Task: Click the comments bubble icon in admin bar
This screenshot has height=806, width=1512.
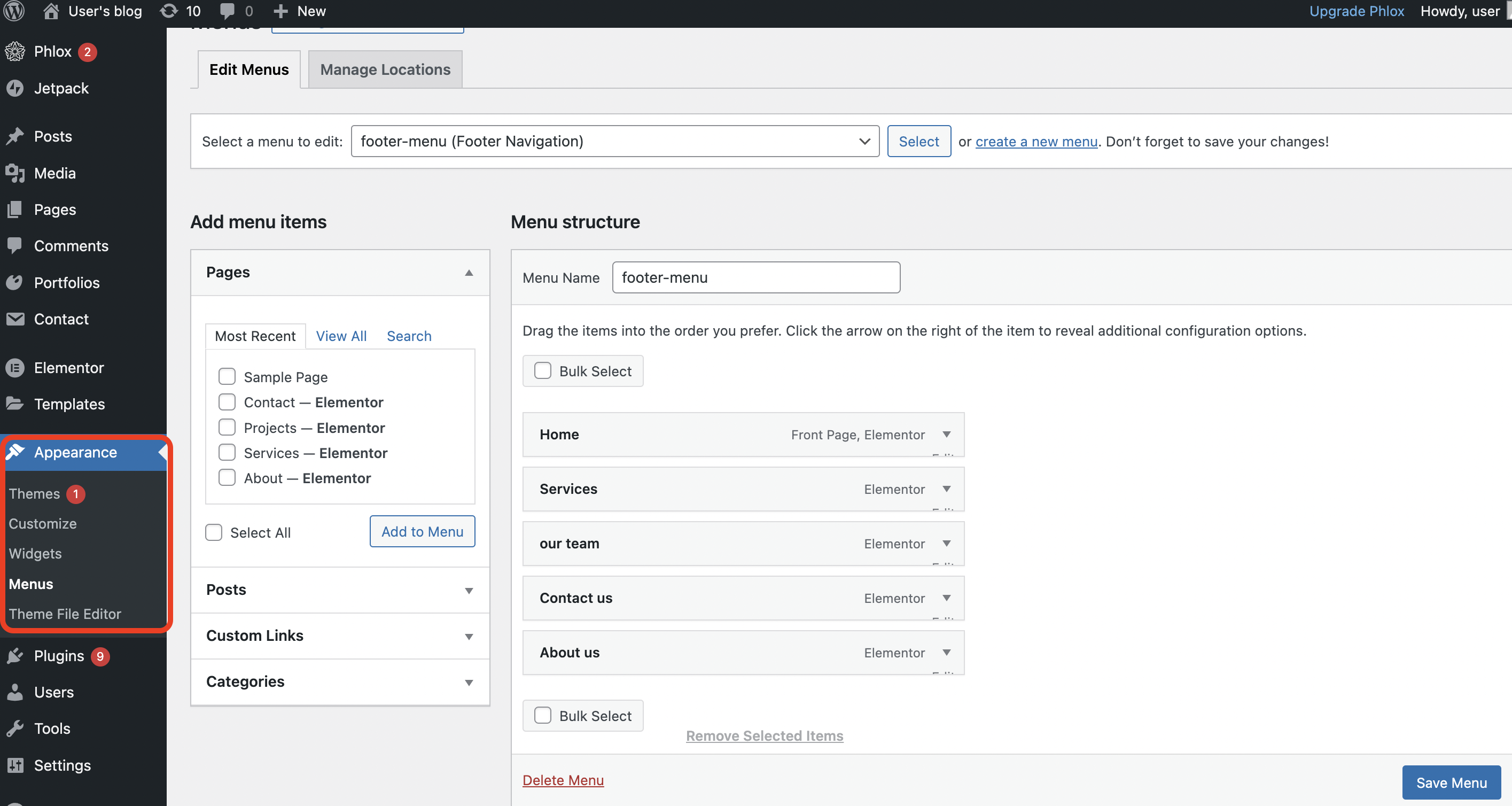Action: point(227,11)
